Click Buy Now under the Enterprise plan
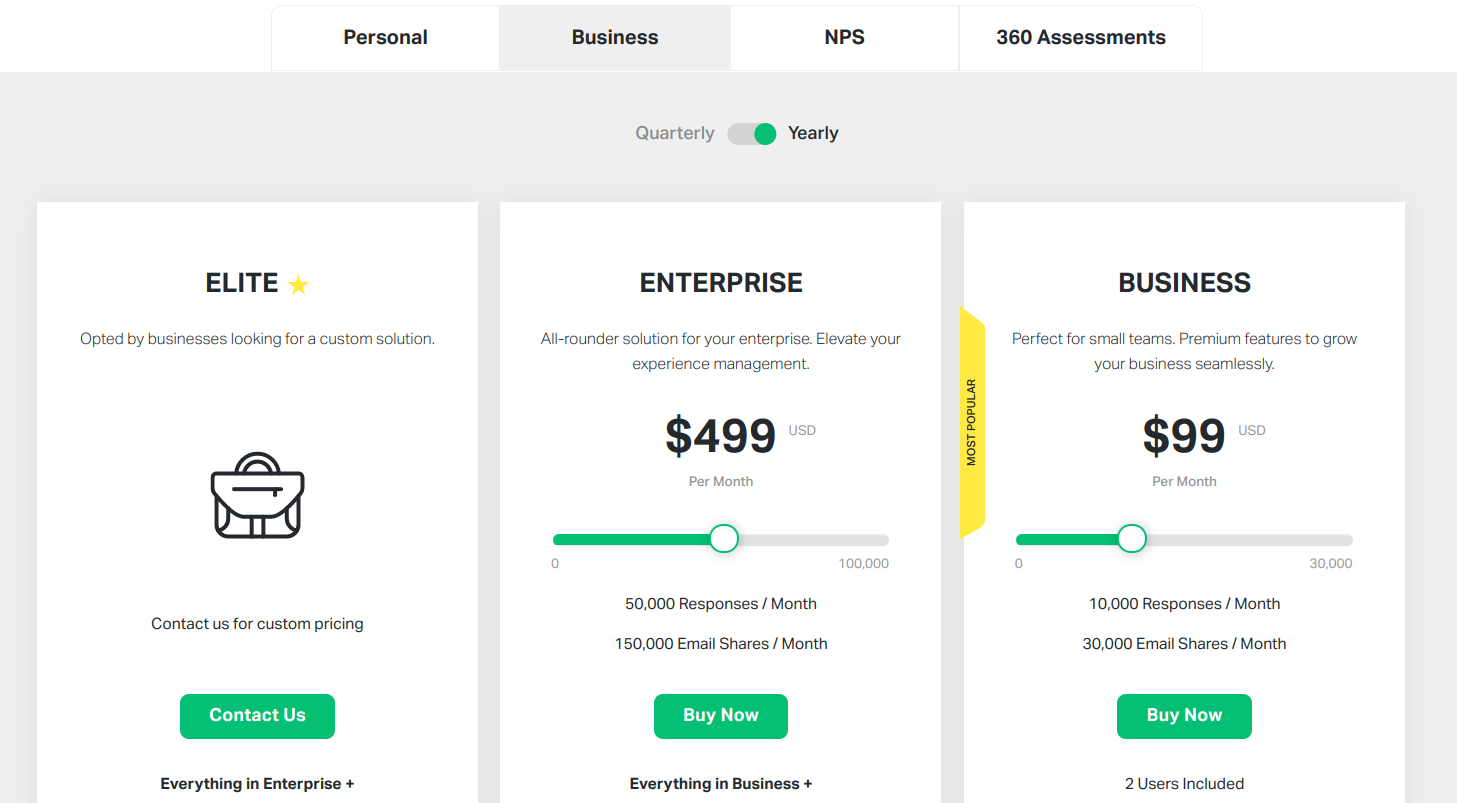Viewport: 1457px width, 803px height. pyautogui.click(x=720, y=716)
